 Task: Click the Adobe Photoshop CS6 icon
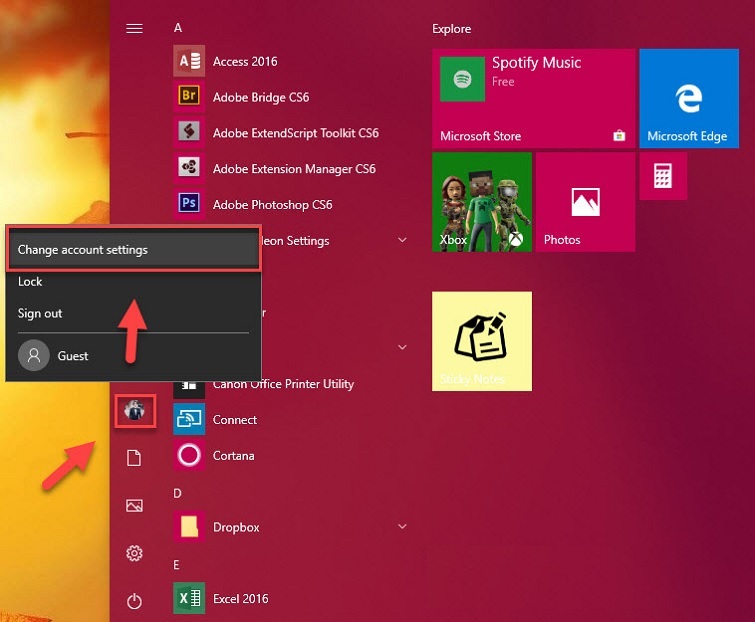(x=189, y=204)
